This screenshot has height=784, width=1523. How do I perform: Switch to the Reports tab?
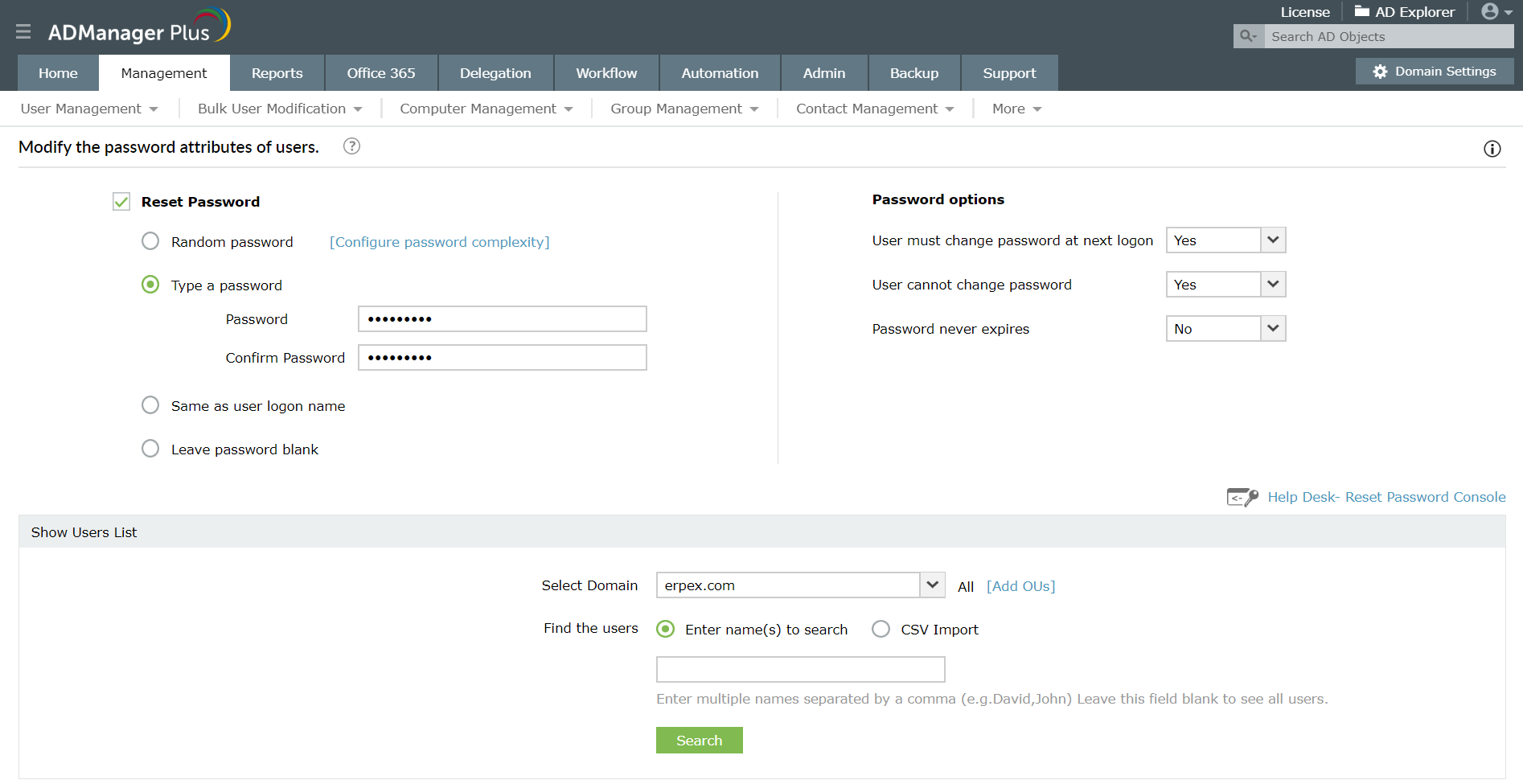(277, 73)
